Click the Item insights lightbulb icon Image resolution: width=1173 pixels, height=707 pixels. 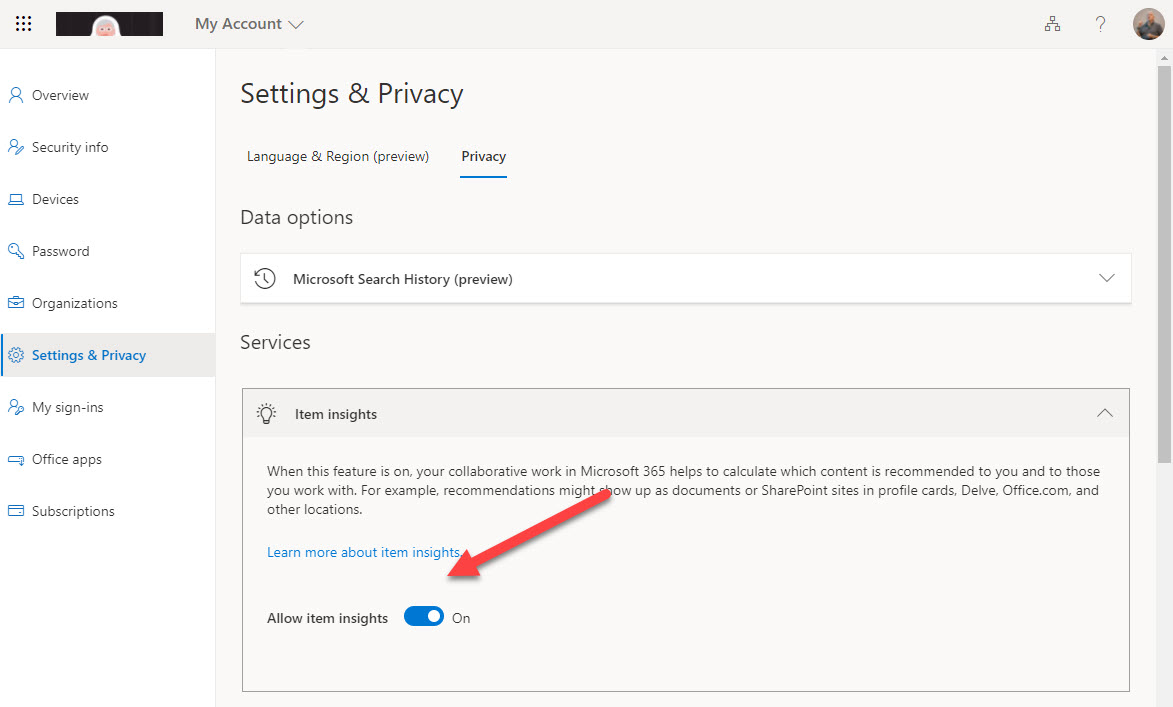(x=266, y=414)
